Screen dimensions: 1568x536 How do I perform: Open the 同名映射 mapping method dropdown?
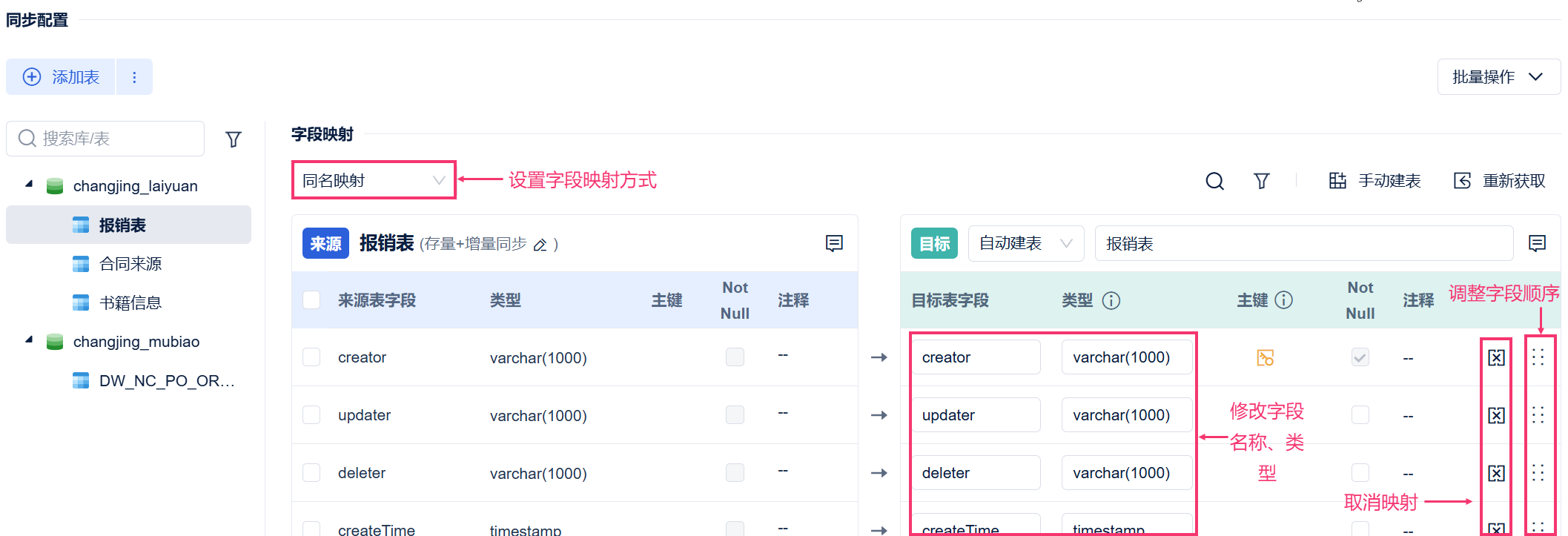373,180
